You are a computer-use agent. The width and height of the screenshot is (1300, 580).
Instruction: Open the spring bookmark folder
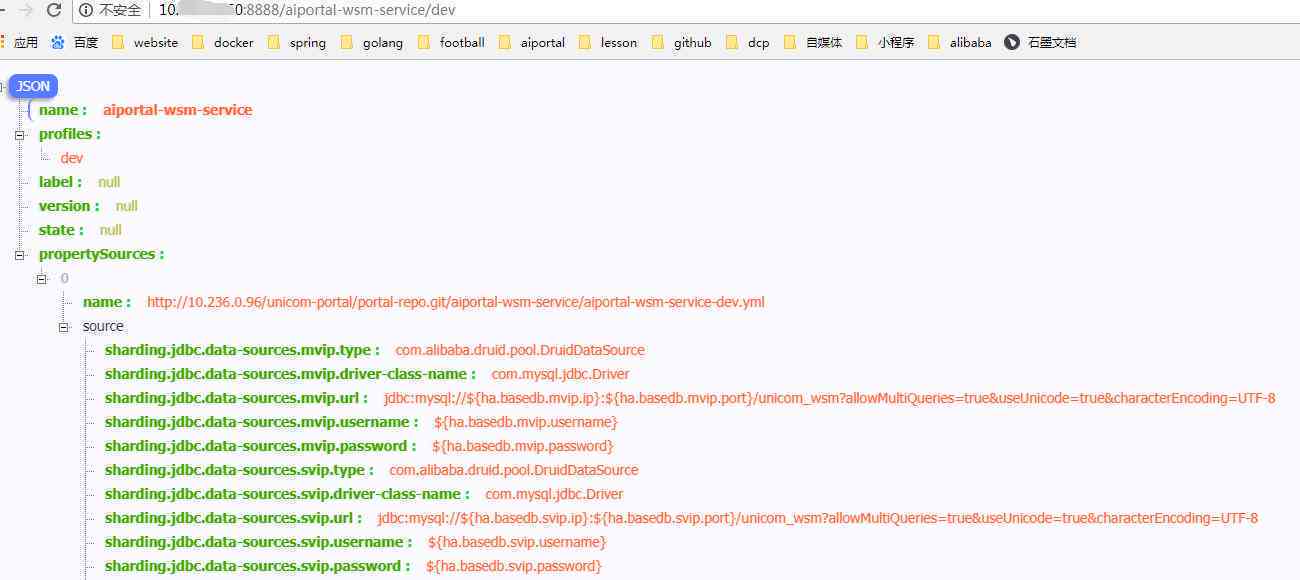click(x=297, y=42)
